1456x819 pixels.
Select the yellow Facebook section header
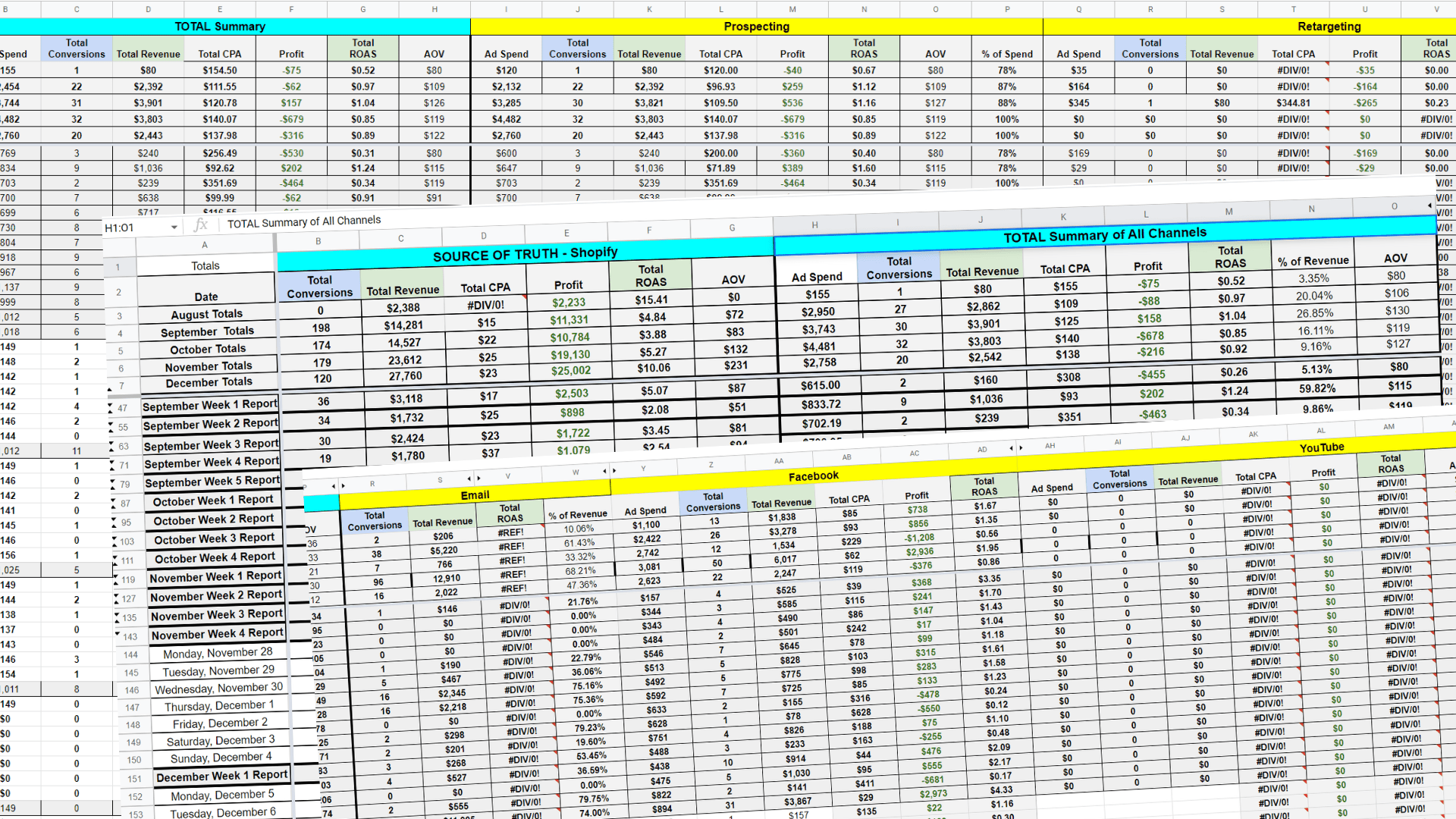(x=813, y=476)
